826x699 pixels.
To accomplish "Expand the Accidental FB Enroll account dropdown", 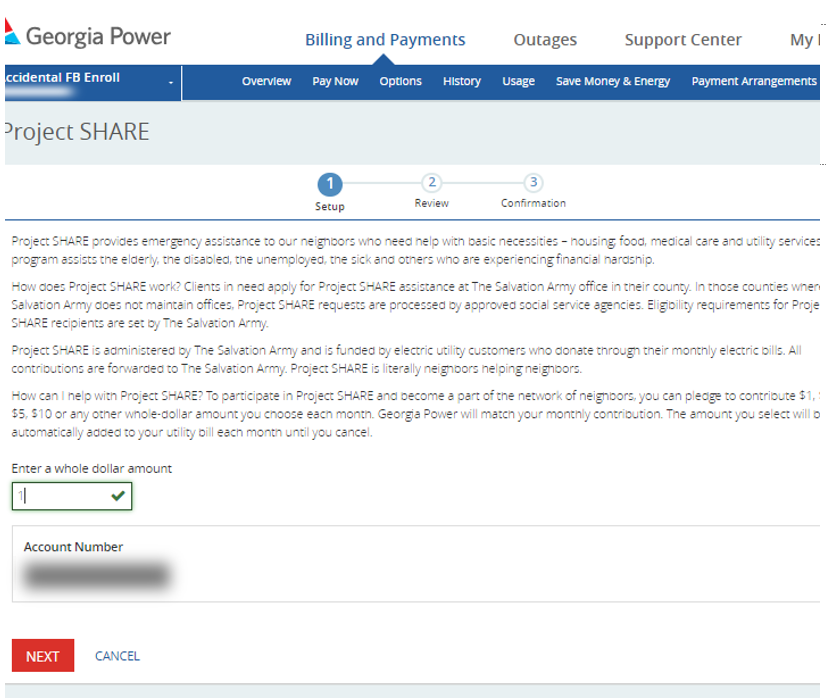I will [171, 82].
